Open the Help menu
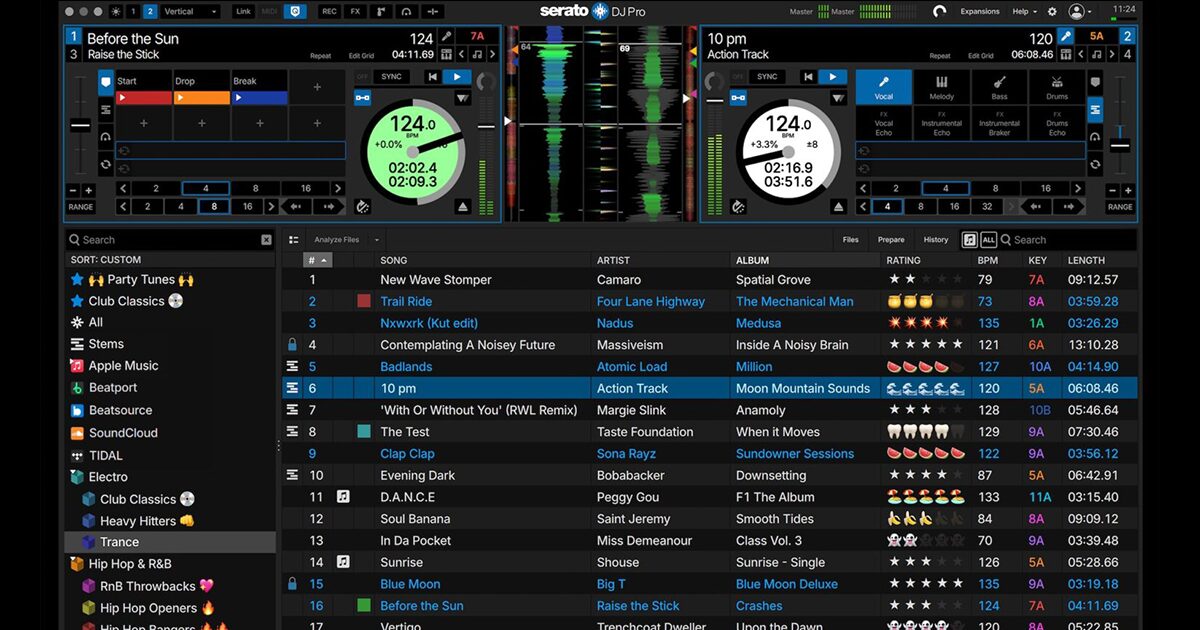 click(x=1024, y=11)
